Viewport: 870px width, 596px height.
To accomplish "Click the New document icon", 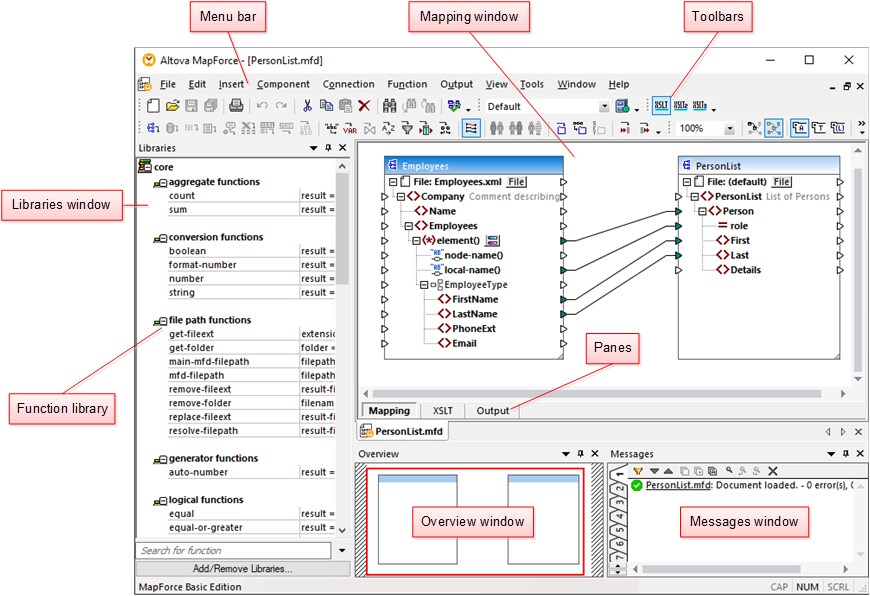I will (153, 105).
